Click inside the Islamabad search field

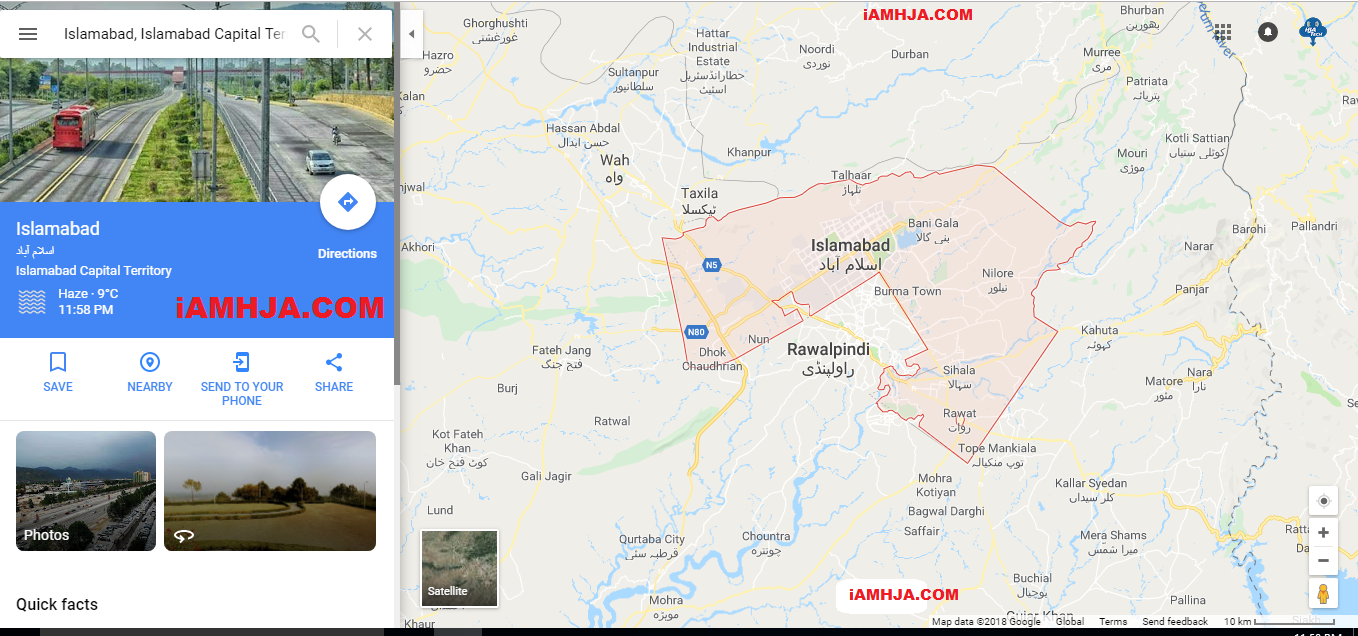click(x=175, y=34)
